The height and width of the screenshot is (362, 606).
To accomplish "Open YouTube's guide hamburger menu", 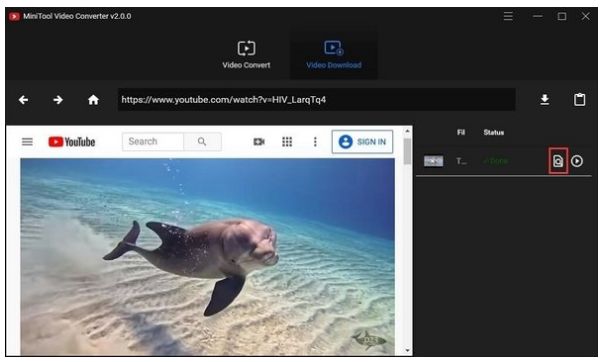I will tap(27, 142).
